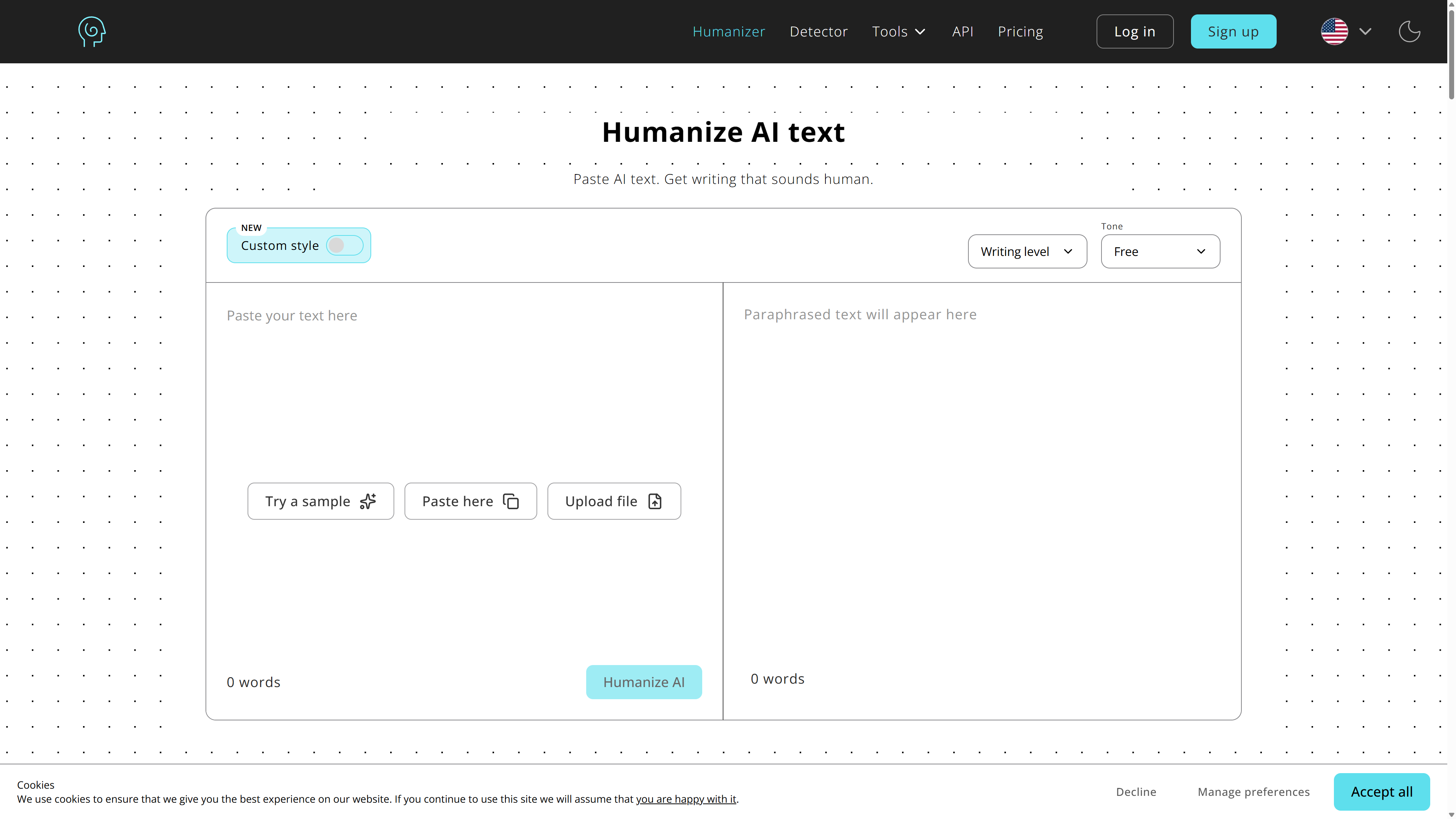Open the Pricing page
This screenshot has width=1456, height=819.
click(x=1020, y=31)
